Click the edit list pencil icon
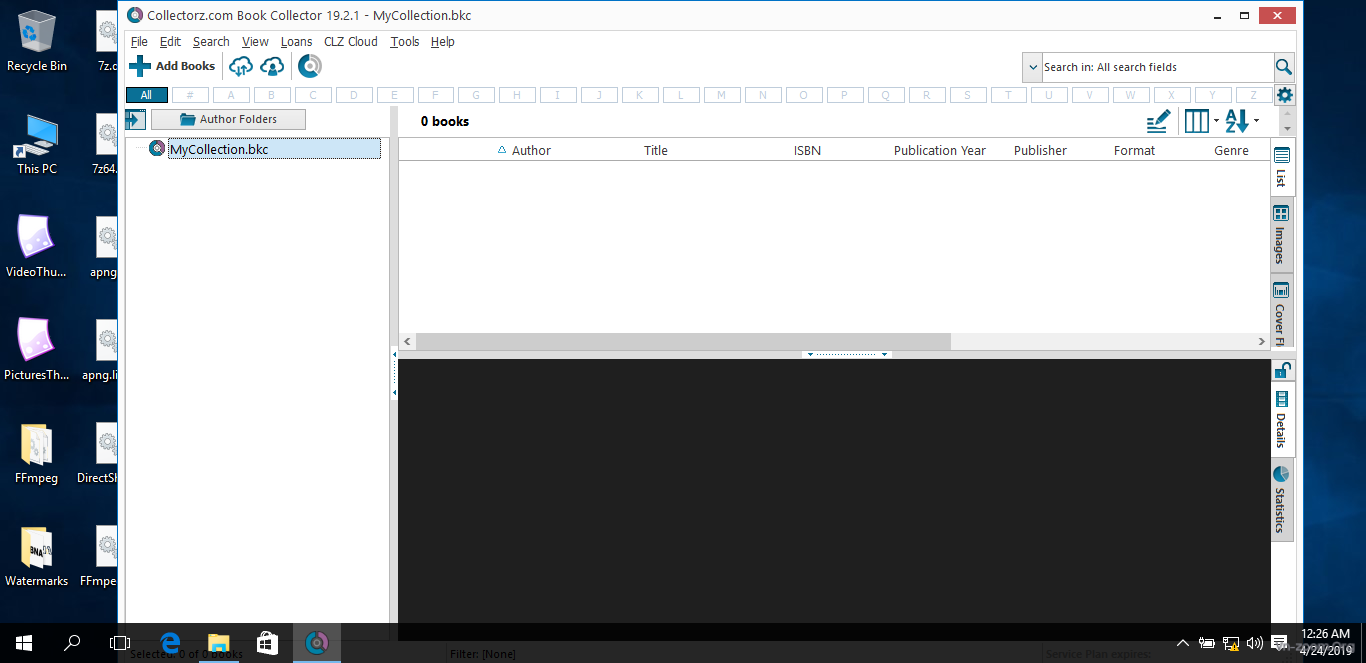Viewport: 1366px width, 663px height. [x=1158, y=121]
